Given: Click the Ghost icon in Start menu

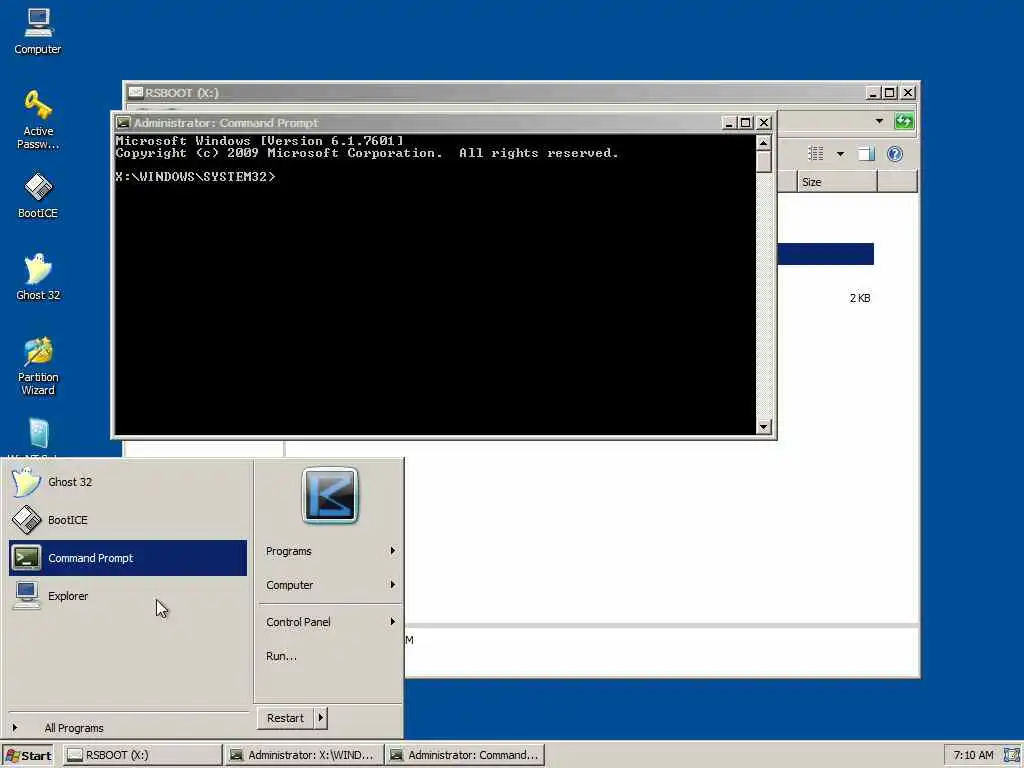Looking at the screenshot, I should click(x=26, y=482).
